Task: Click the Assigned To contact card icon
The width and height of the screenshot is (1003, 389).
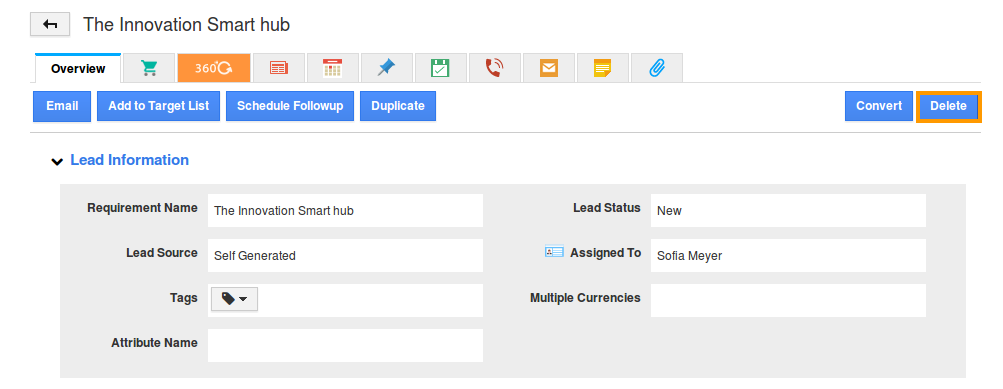Action: 554,252
